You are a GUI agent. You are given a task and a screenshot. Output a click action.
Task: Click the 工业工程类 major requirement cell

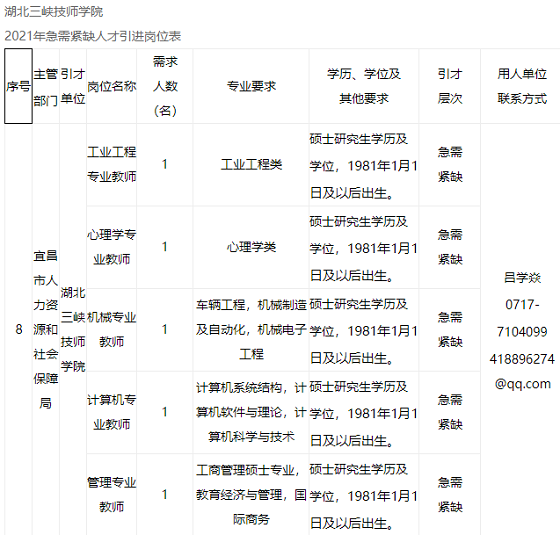coord(251,165)
